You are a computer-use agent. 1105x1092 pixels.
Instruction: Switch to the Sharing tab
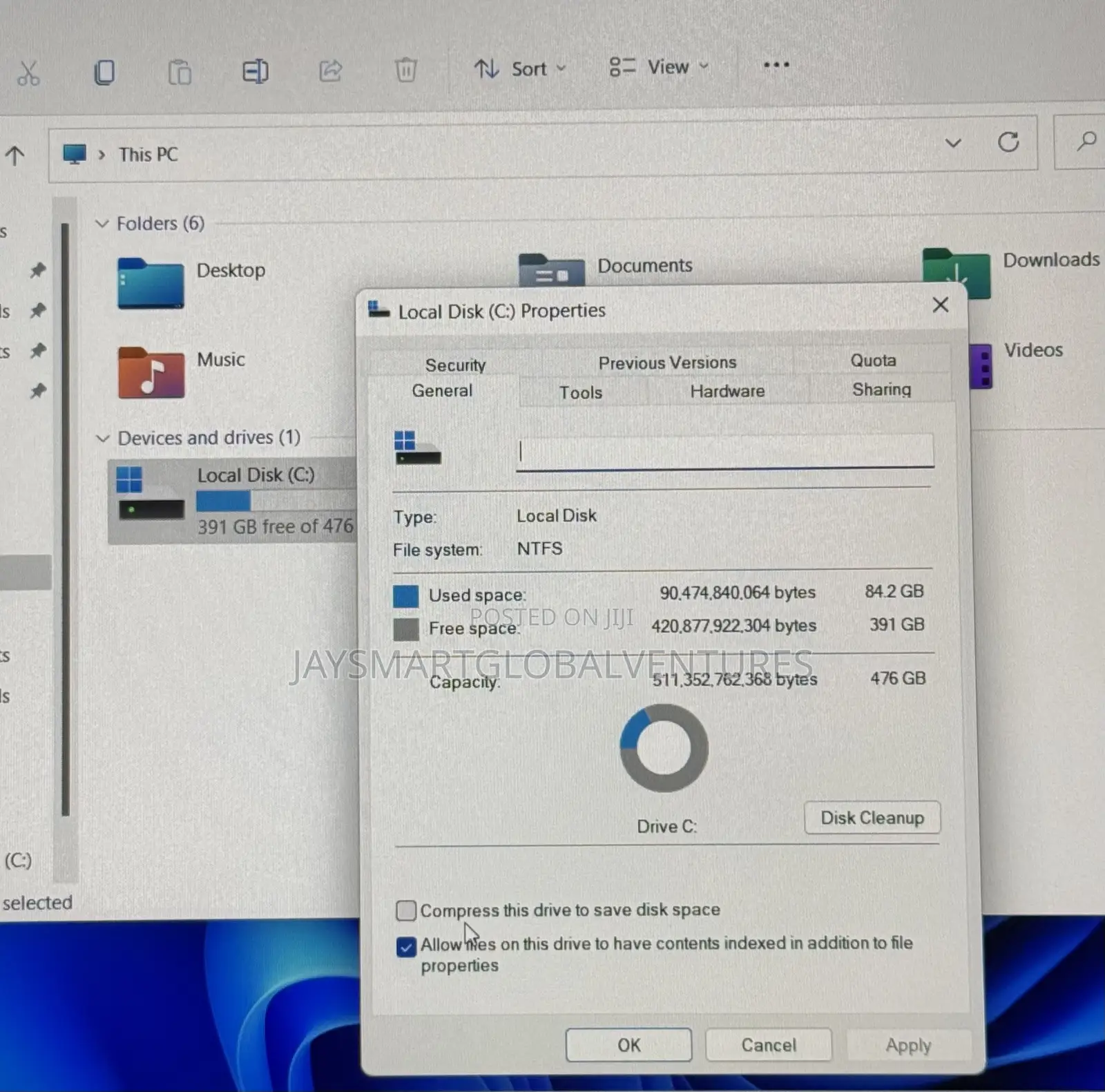click(x=881, y=390)
